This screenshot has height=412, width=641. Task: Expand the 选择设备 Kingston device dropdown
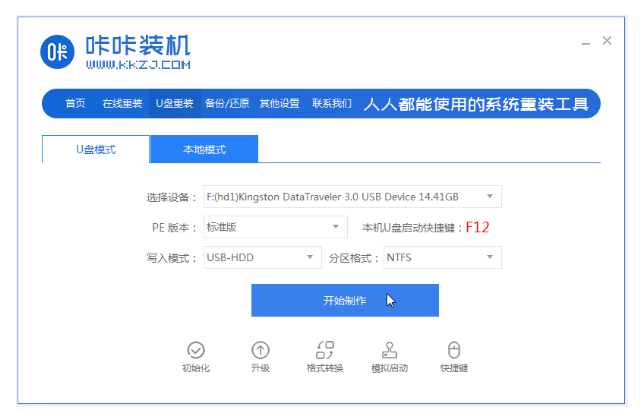[352, 197]
